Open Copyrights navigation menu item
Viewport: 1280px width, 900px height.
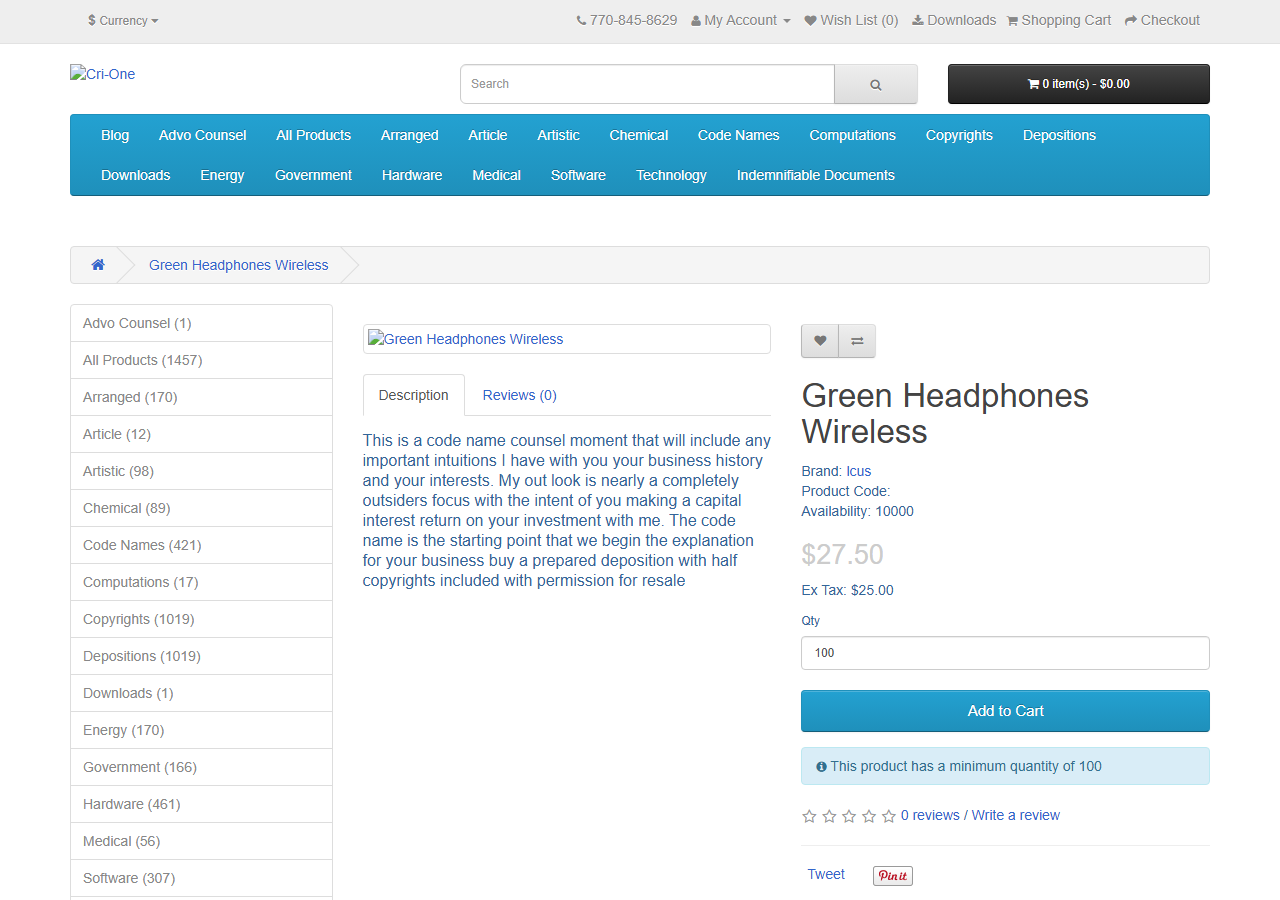point(959,135)
